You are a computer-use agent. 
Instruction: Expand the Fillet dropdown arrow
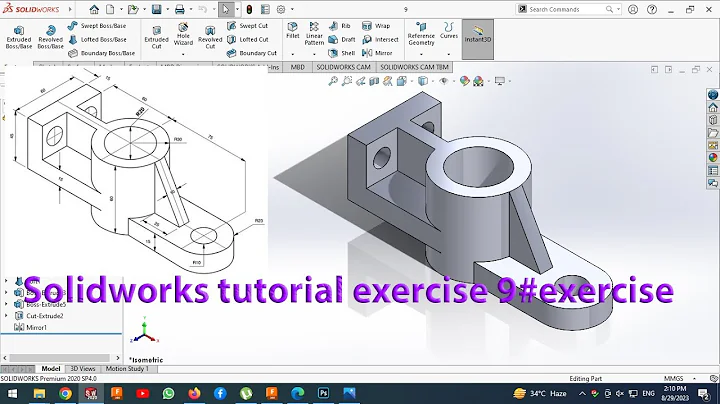[x=292, y=54]
